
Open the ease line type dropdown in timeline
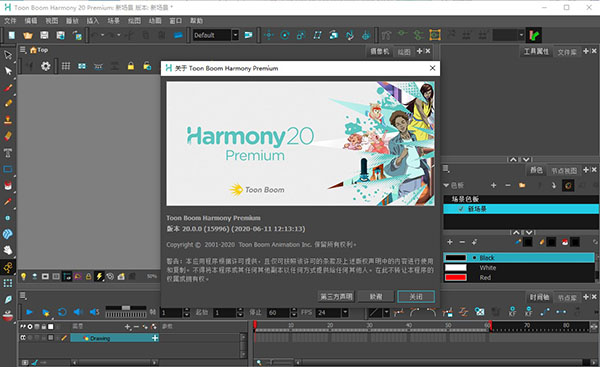[386, 313]
